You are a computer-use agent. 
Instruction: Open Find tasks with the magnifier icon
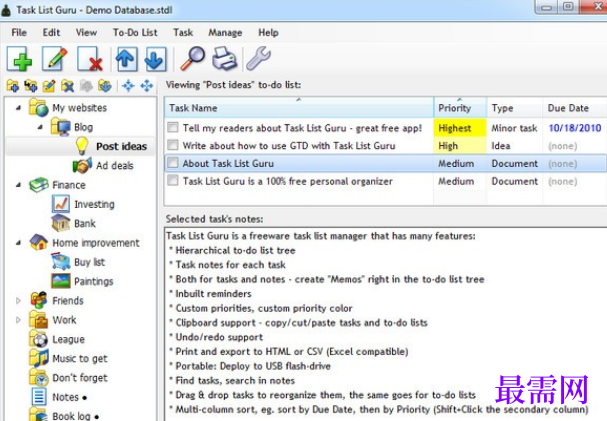coord(192,58)
